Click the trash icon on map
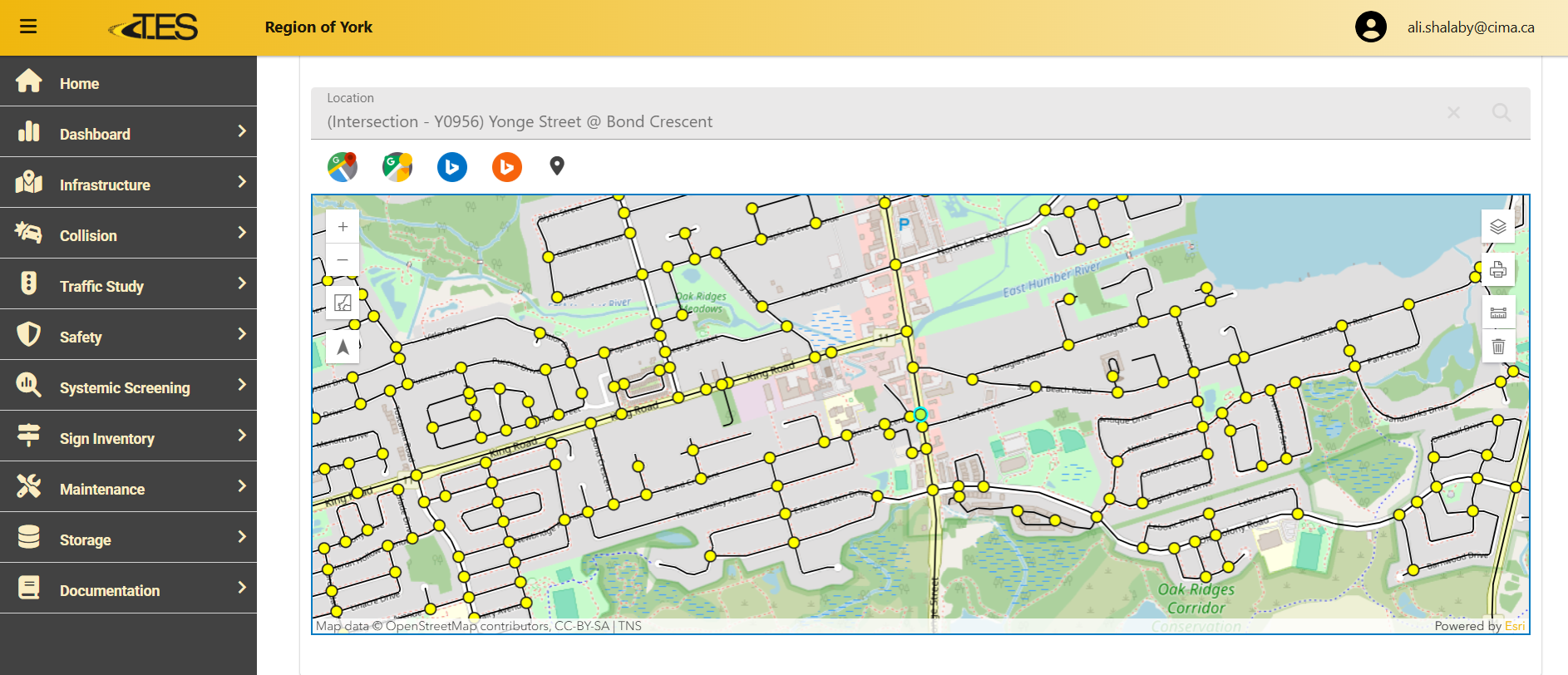Image resolution: width=1568 pixels, height=675 pixels. 1498,347
